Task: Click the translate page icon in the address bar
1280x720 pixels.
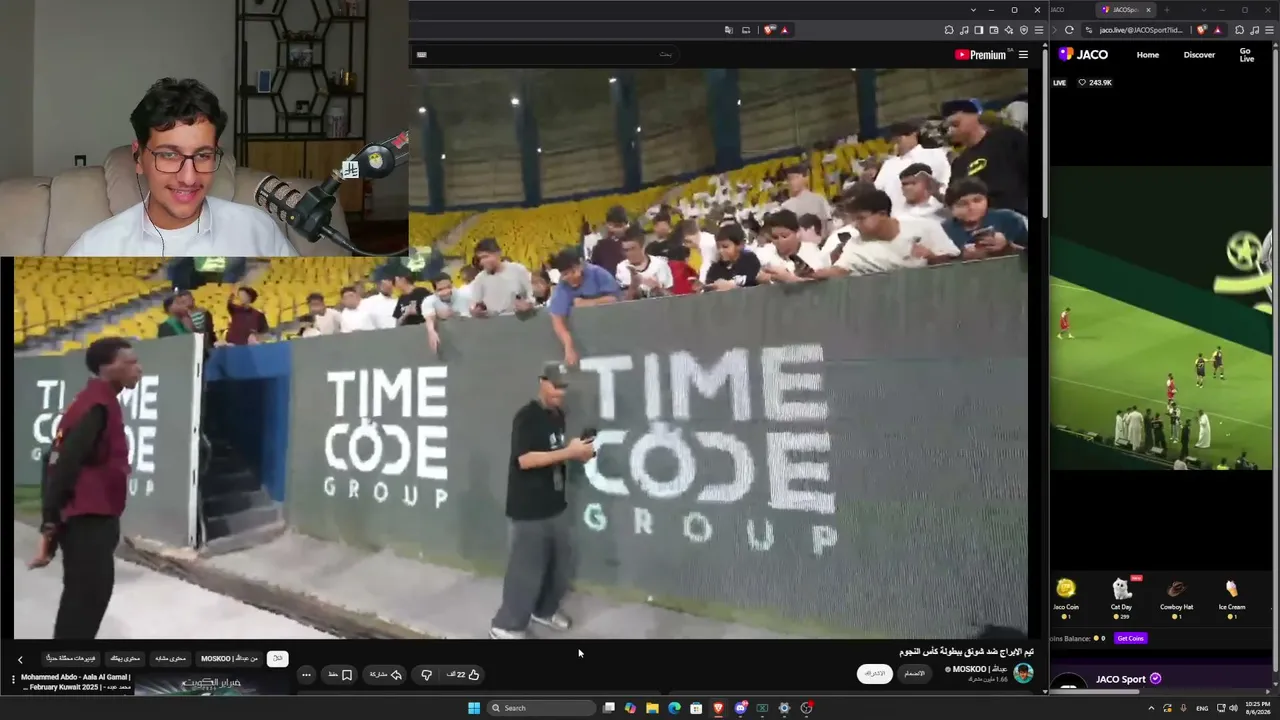Action: [729, 30]
